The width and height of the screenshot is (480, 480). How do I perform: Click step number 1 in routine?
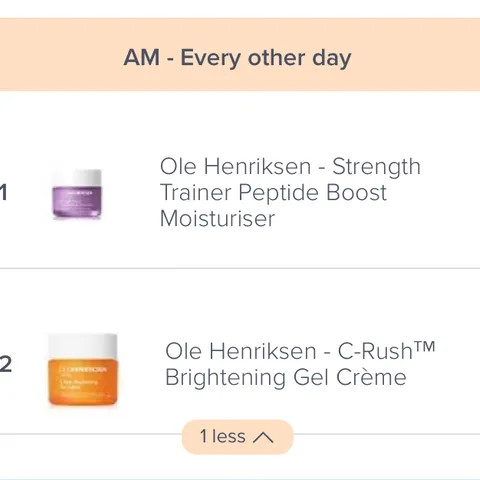tap(3, 193)
